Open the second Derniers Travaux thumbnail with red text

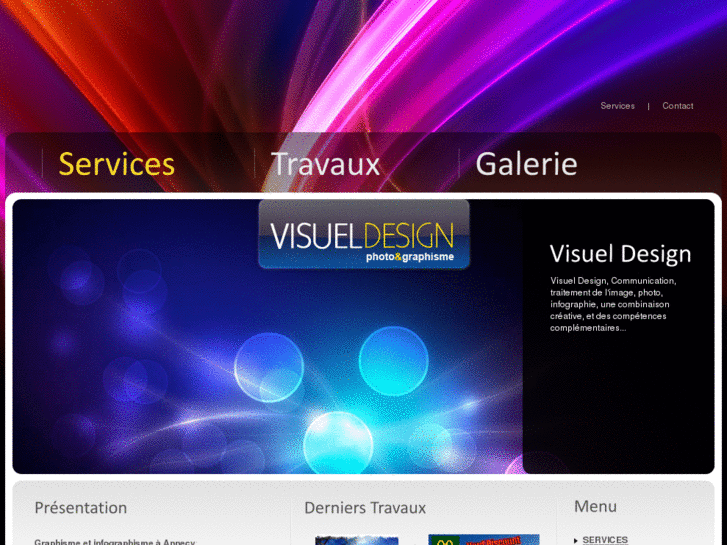pyautogui.click(x=484, y=539)
